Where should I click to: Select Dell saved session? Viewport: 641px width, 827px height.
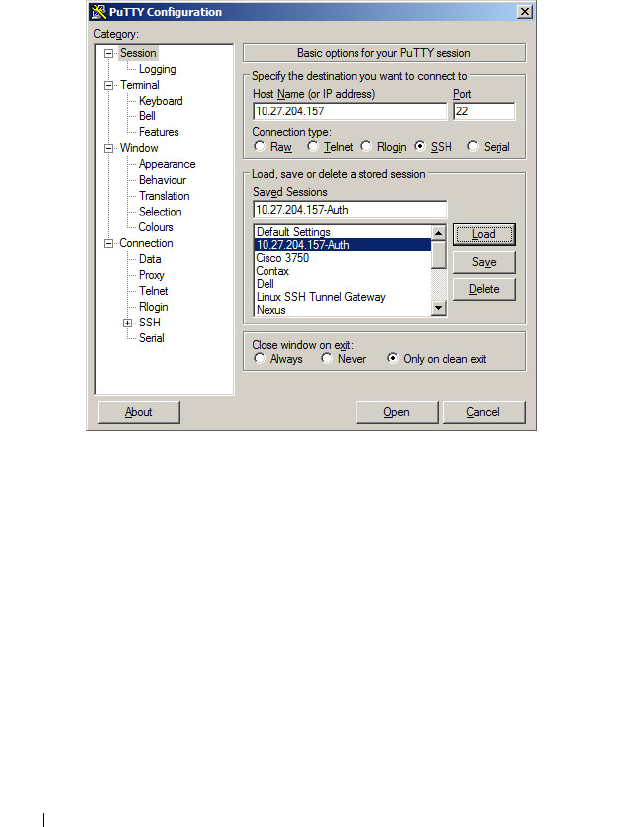click(x=343, y=284)
